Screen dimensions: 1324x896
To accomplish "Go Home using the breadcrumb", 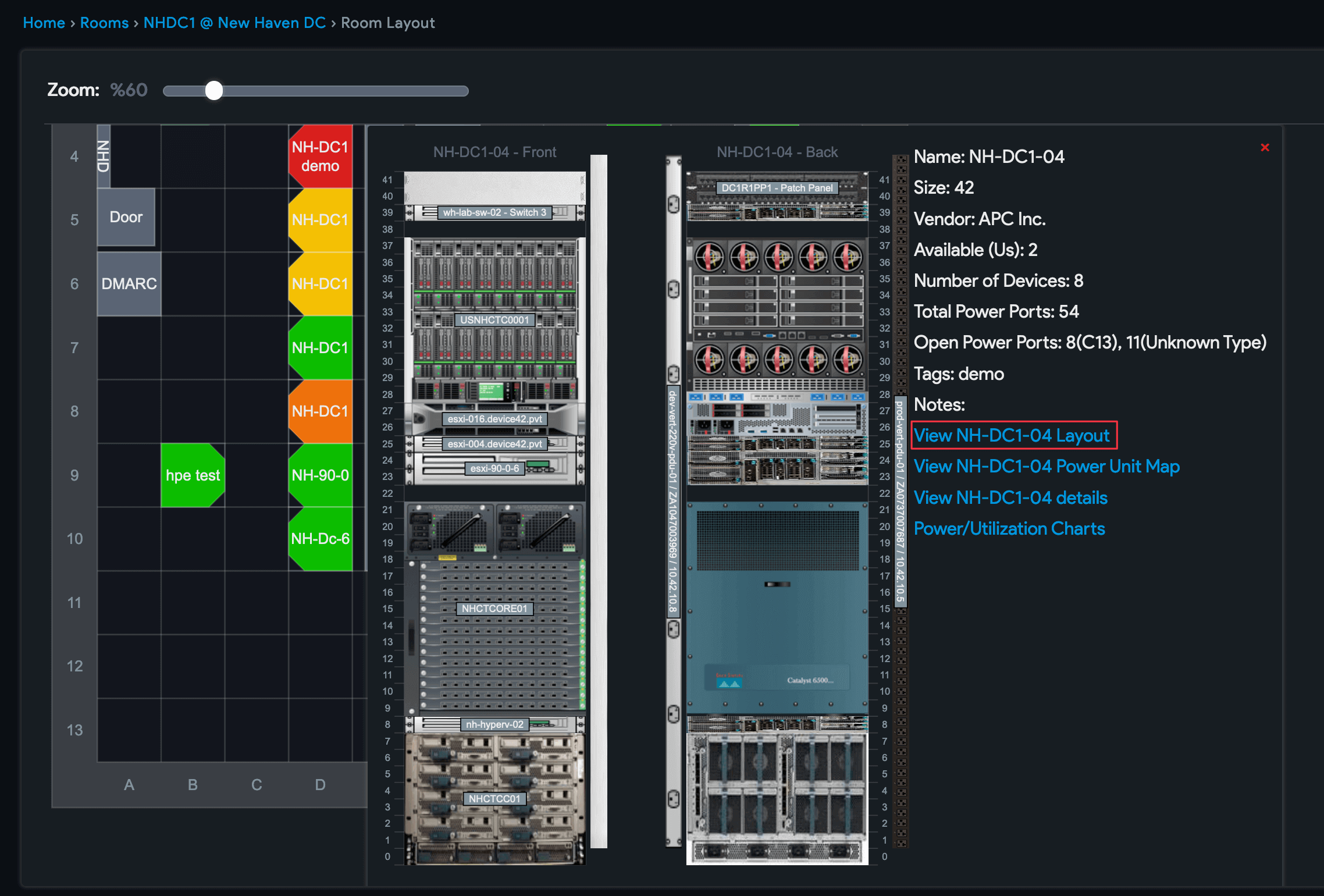I will [44, 23].
